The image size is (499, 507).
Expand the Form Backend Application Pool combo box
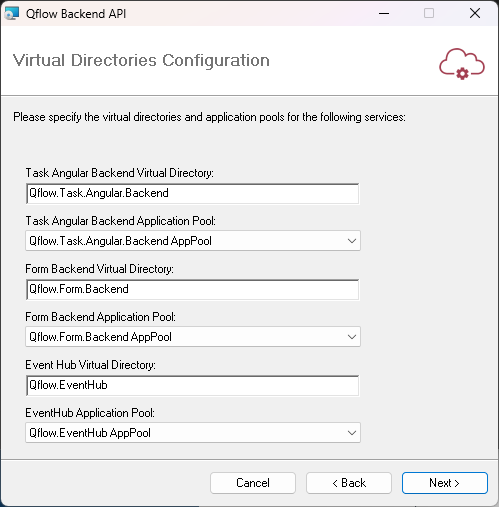click(x=193, y=337)
